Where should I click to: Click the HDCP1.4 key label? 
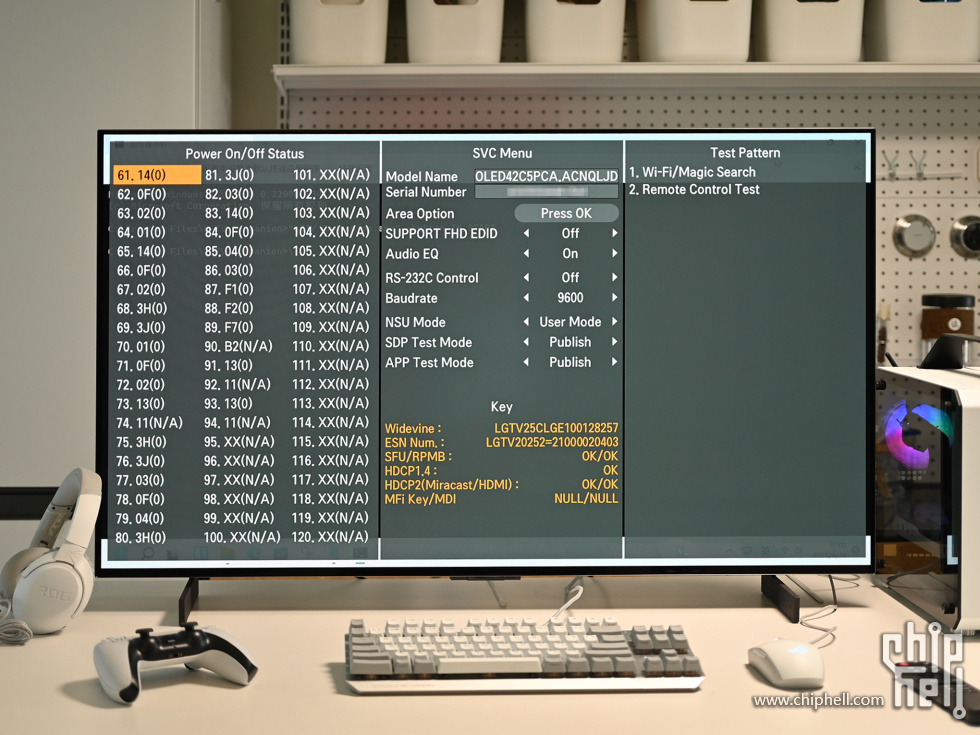[x=411, y=471]
